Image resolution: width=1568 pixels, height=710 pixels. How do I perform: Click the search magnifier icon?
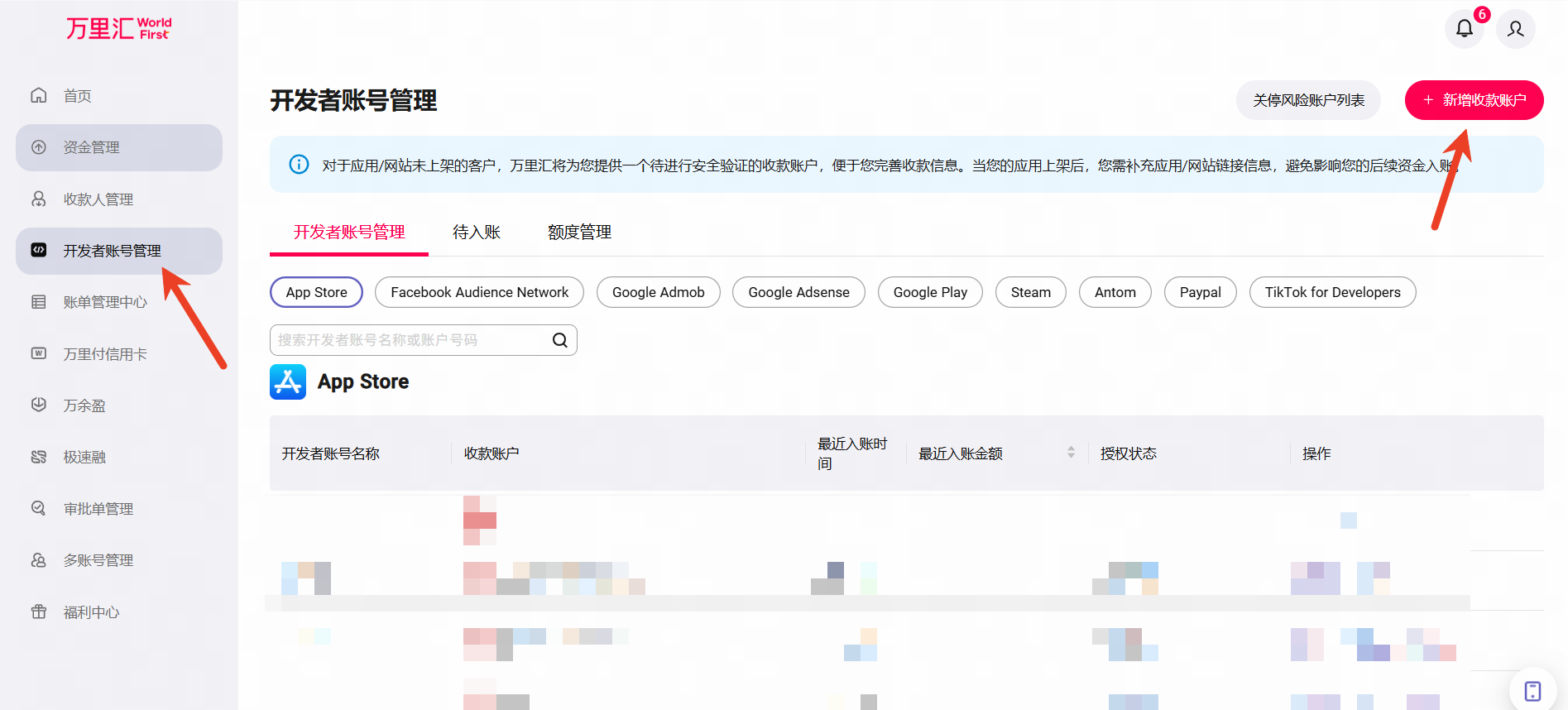[560, 340]
